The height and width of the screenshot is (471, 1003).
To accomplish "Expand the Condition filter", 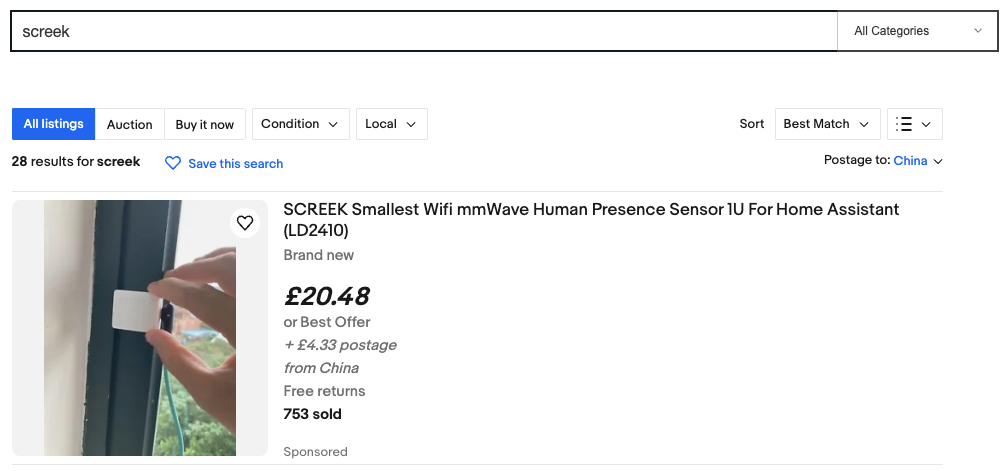I will click(301, 124).
